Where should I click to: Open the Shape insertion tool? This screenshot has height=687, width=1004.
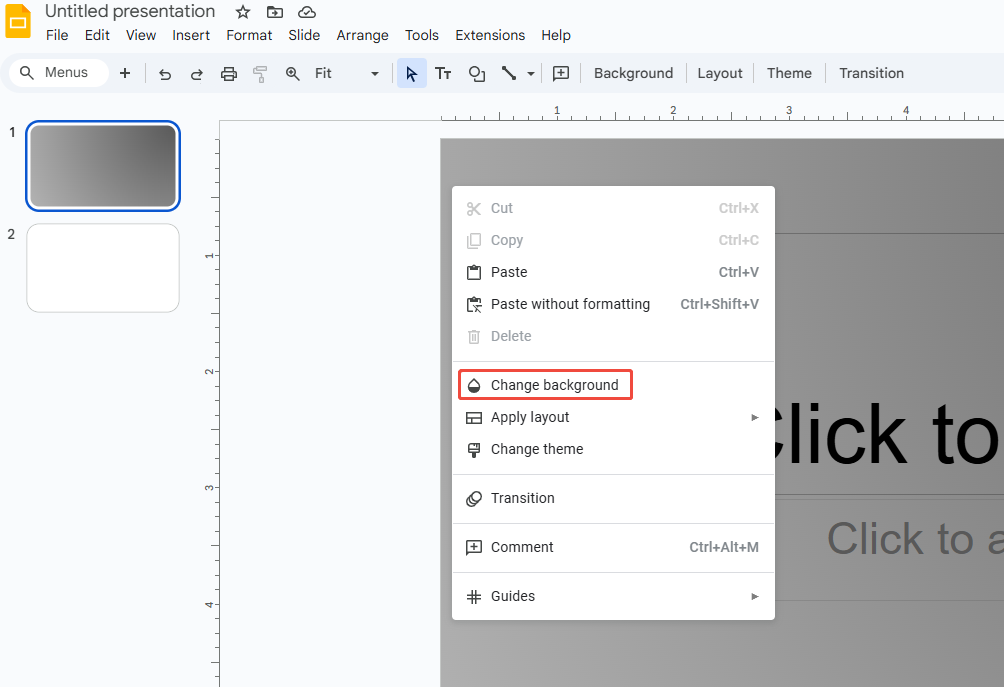pos(476,73)
